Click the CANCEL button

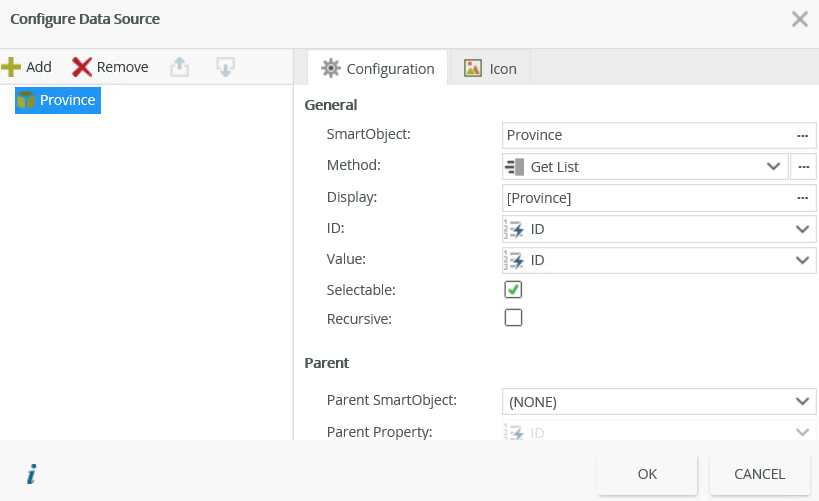759,474
